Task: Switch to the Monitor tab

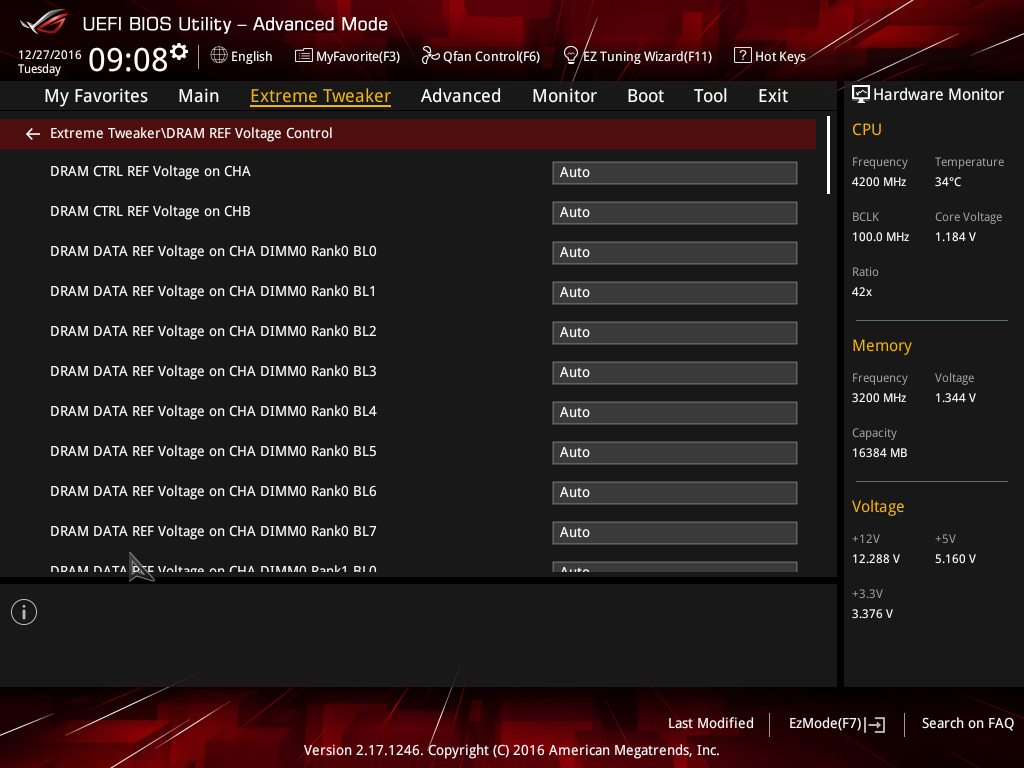Action: click(x=564, y=96)
